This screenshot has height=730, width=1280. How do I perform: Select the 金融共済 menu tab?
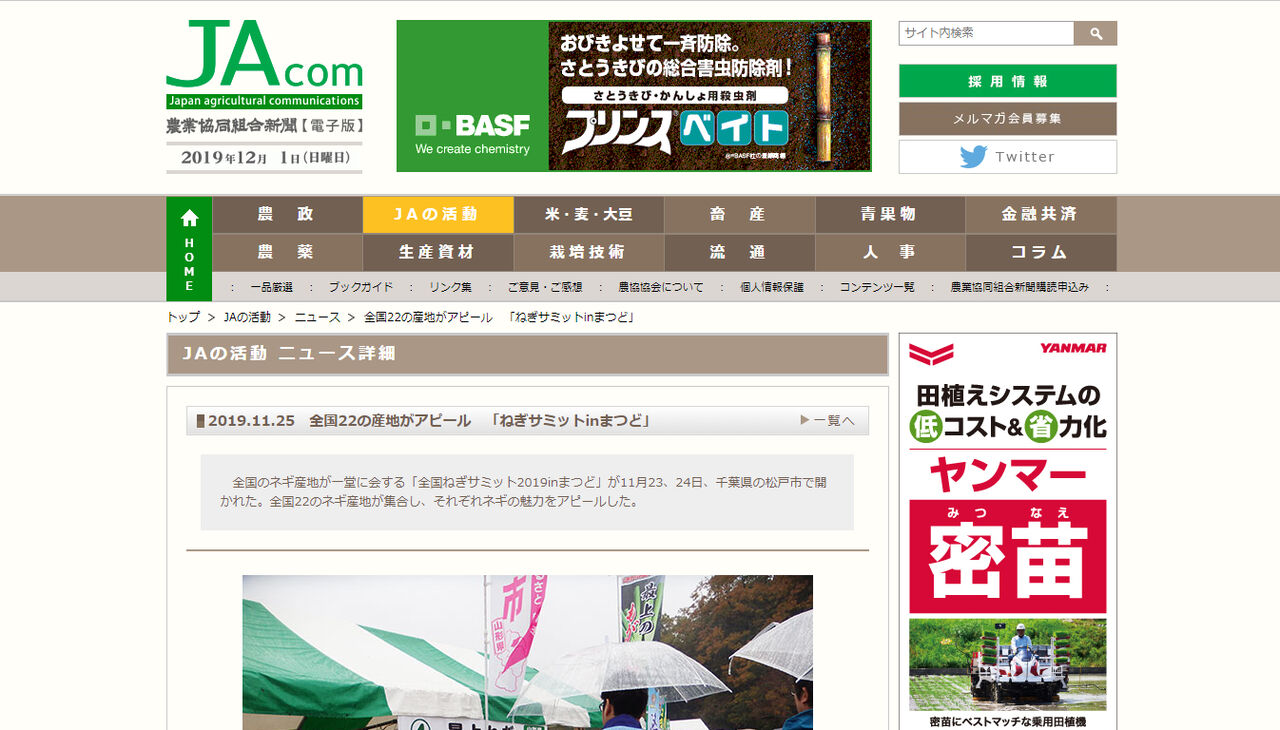(x=1041, y=214)
